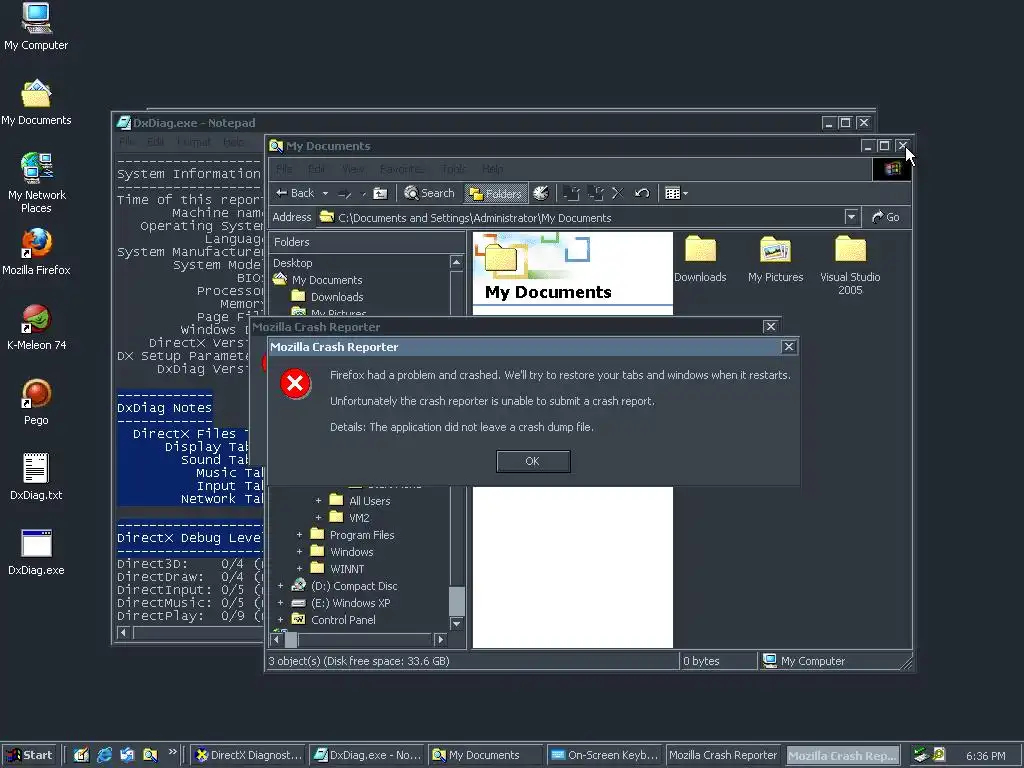Expand the (D:) Compact Disc node

click(280, 586)
